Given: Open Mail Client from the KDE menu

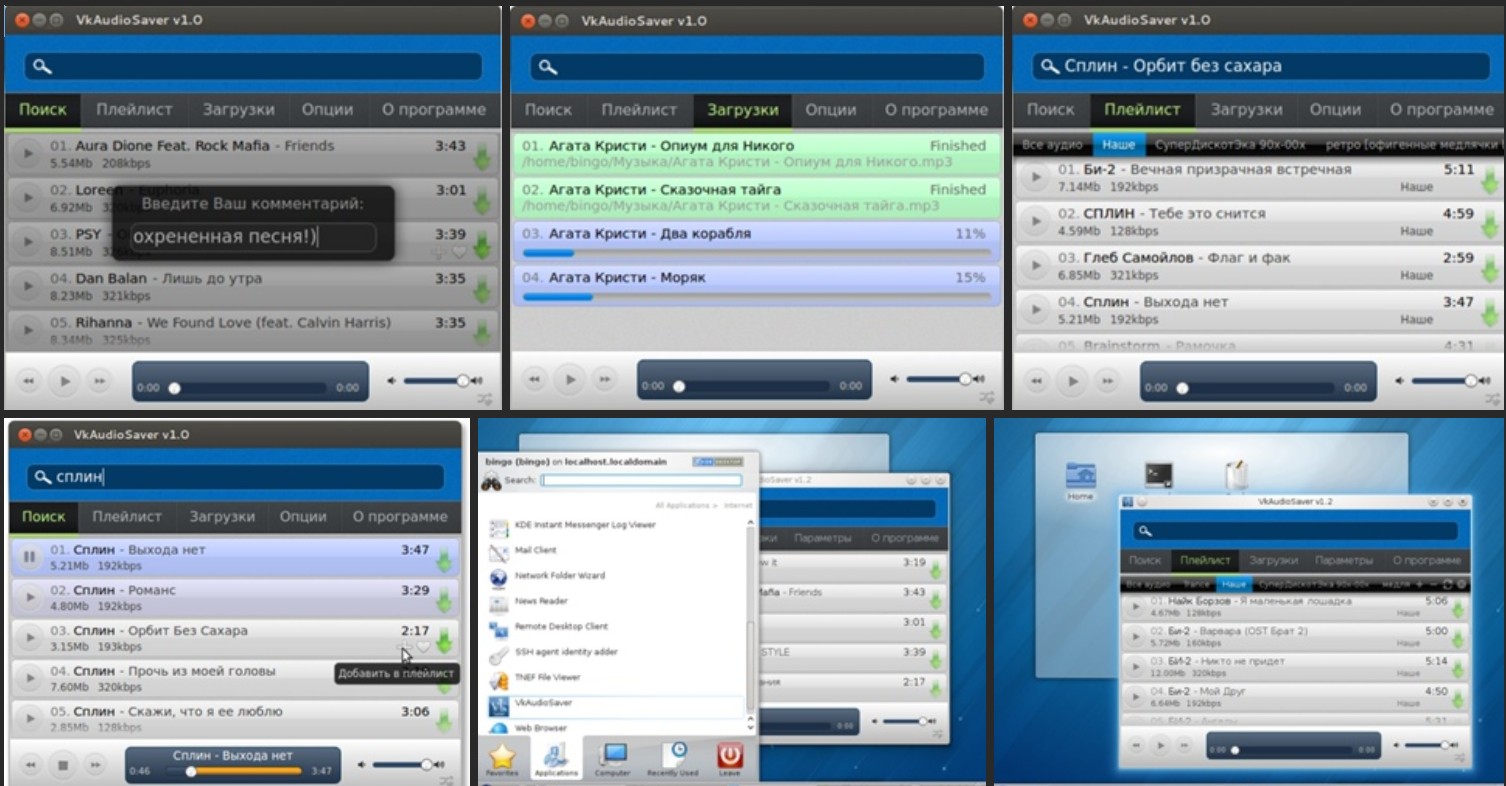Looking at the screenshot, I should click(614, 552).
